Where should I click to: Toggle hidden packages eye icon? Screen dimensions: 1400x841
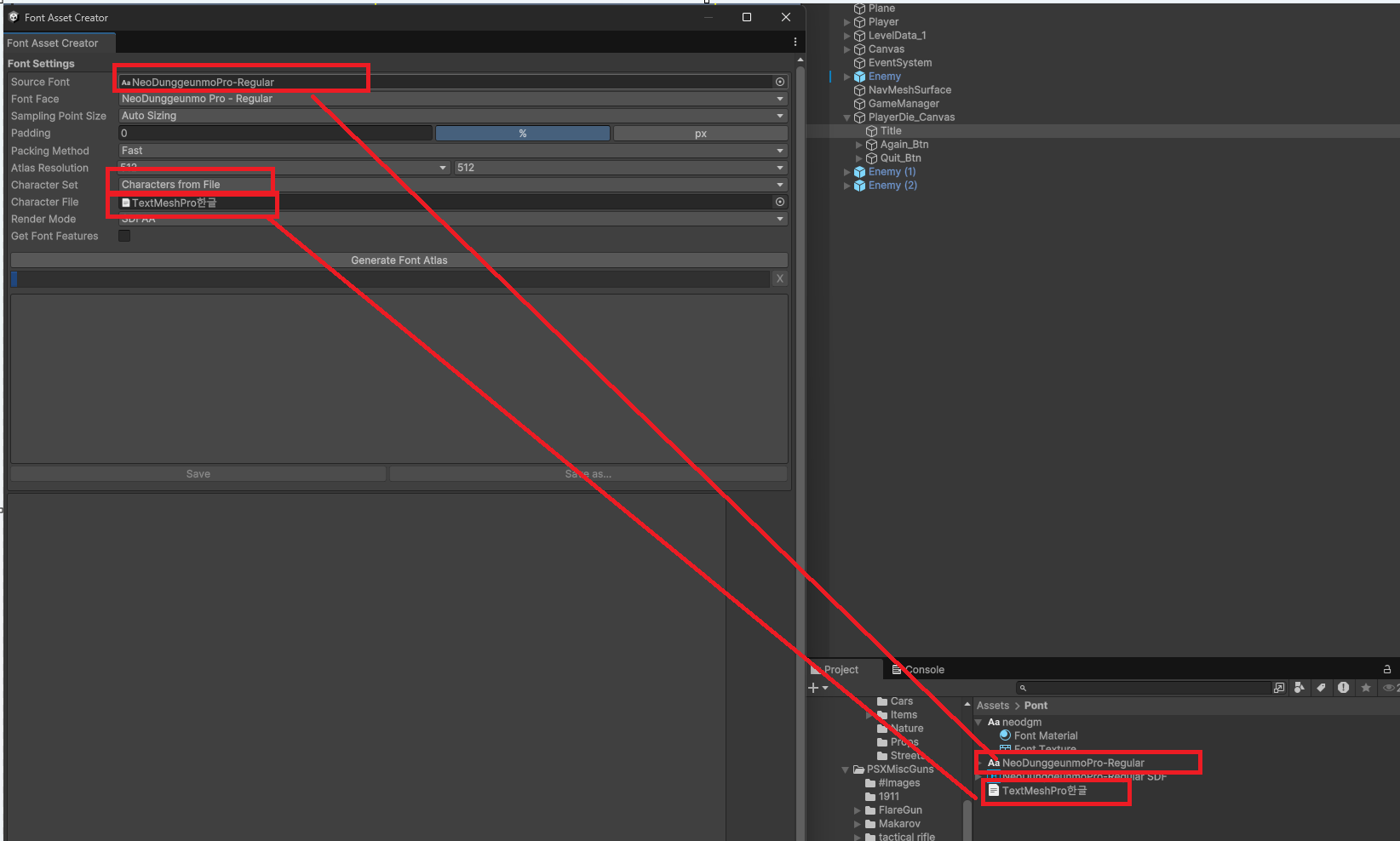(x=1389, y=688)
